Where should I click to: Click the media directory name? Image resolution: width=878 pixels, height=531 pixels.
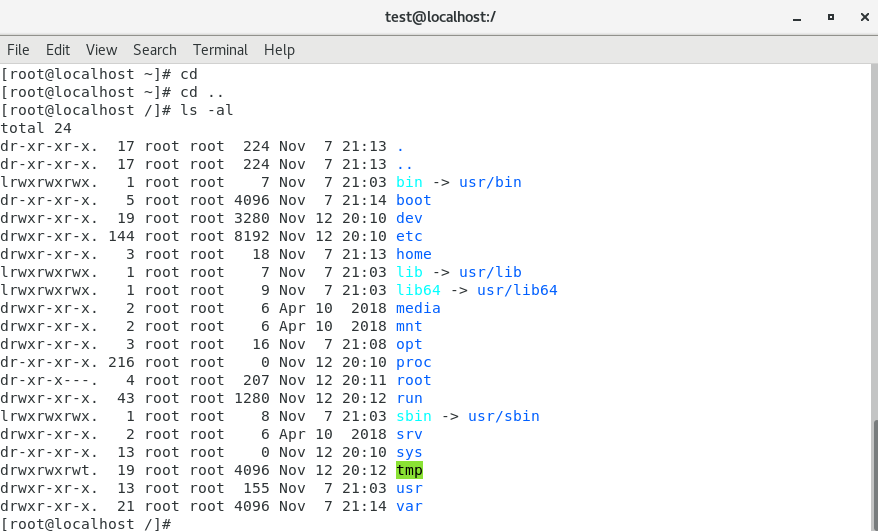[x=418, y=308]
